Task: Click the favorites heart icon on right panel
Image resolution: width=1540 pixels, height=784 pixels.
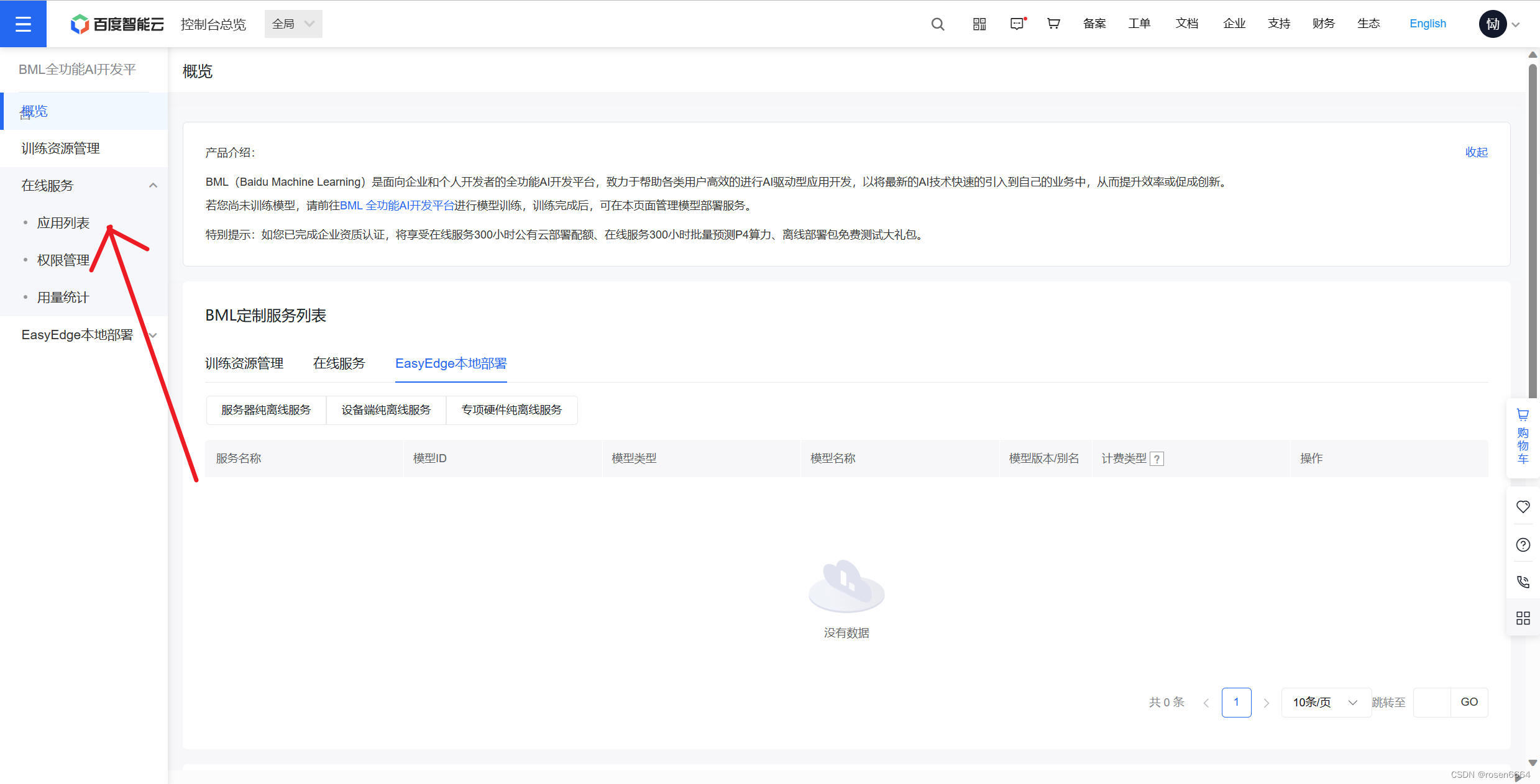Action: click(x=1523, y=507)
